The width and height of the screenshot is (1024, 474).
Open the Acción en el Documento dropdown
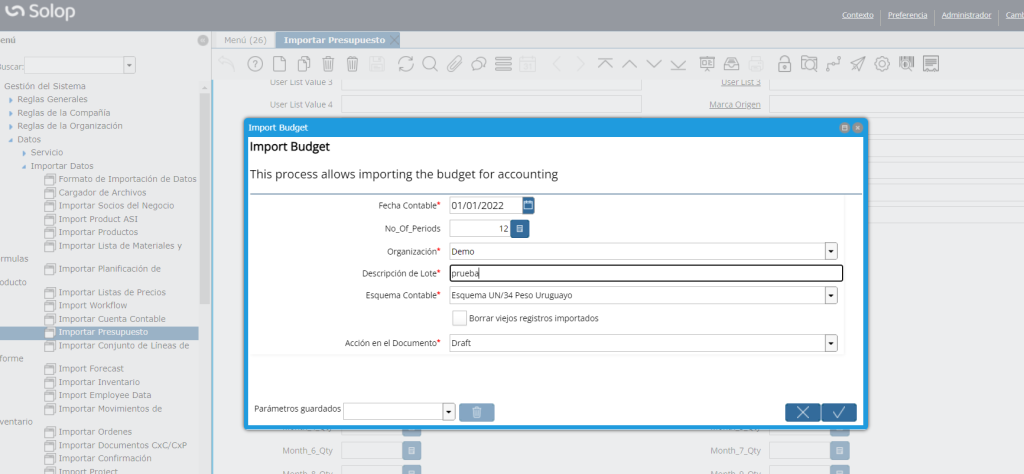click(830, 343)
